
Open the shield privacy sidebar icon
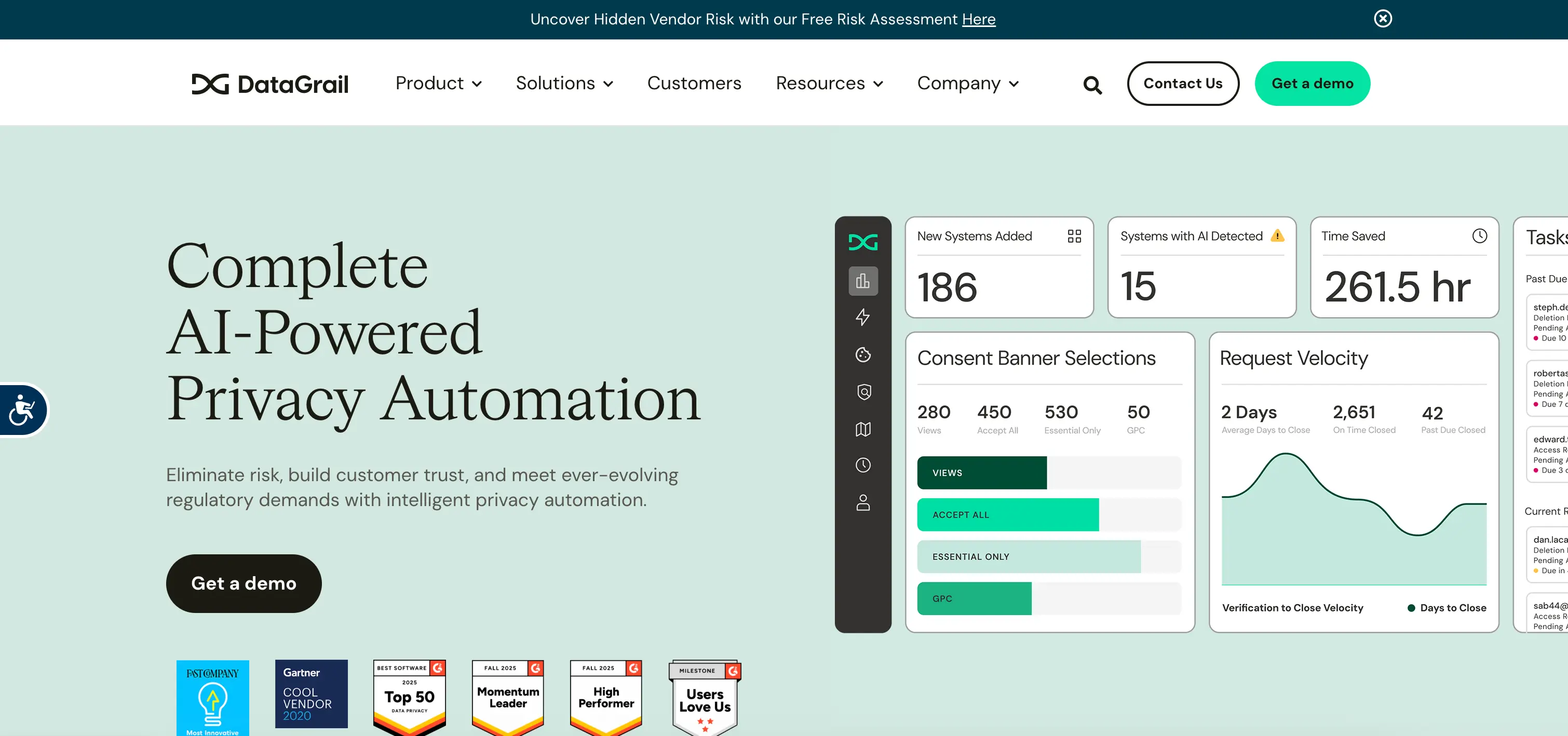864,392
